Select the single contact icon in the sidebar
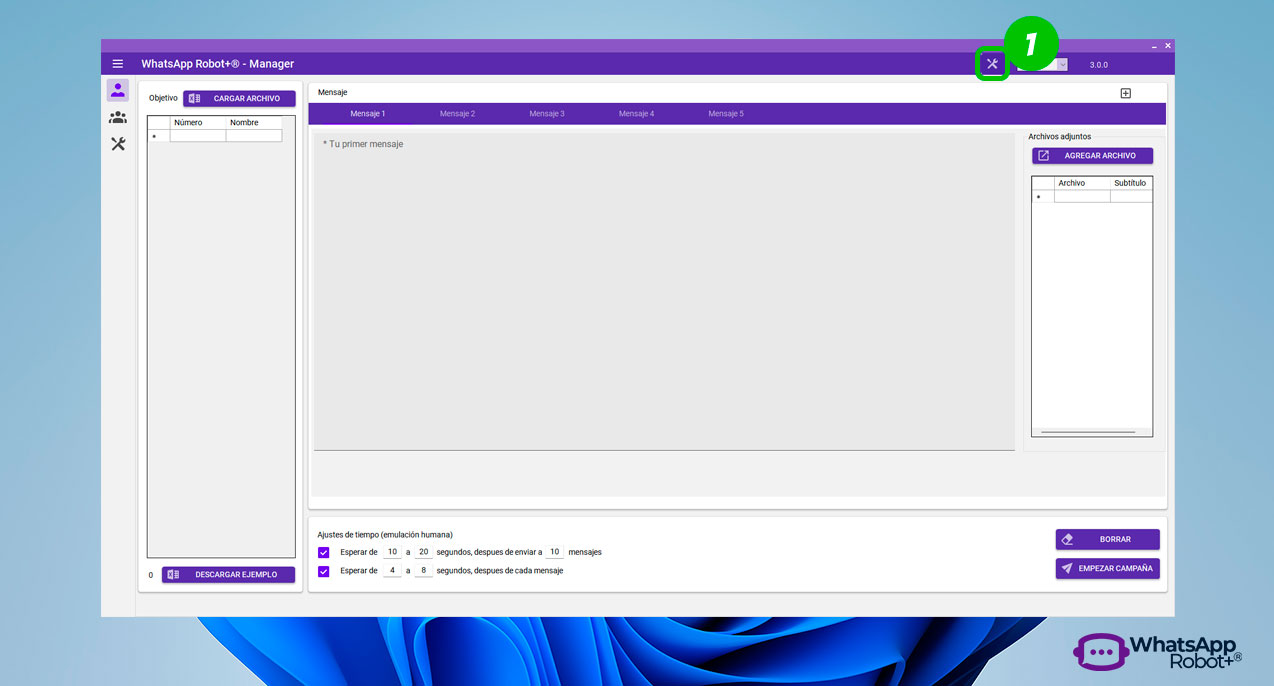 click(x=118, y=90)
